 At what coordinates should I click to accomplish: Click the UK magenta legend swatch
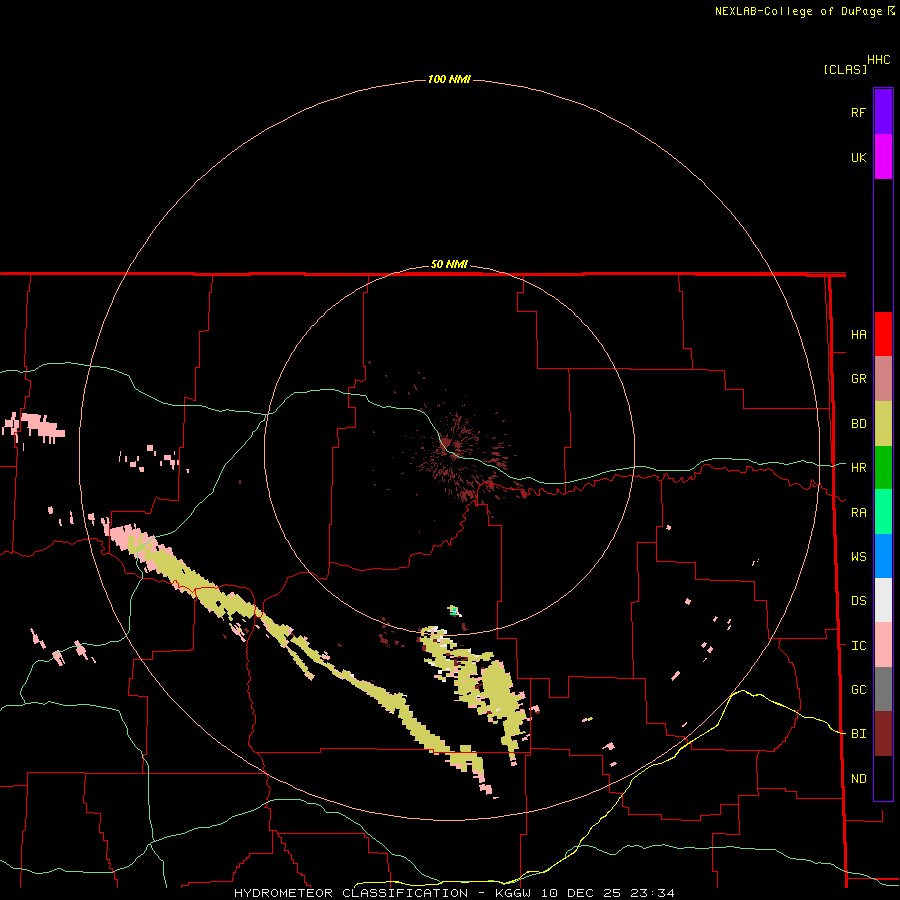883,156
